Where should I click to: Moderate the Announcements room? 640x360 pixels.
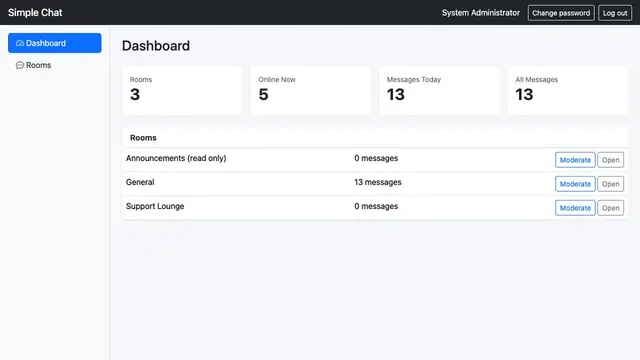pyautogui.click(x=575, y=160)
